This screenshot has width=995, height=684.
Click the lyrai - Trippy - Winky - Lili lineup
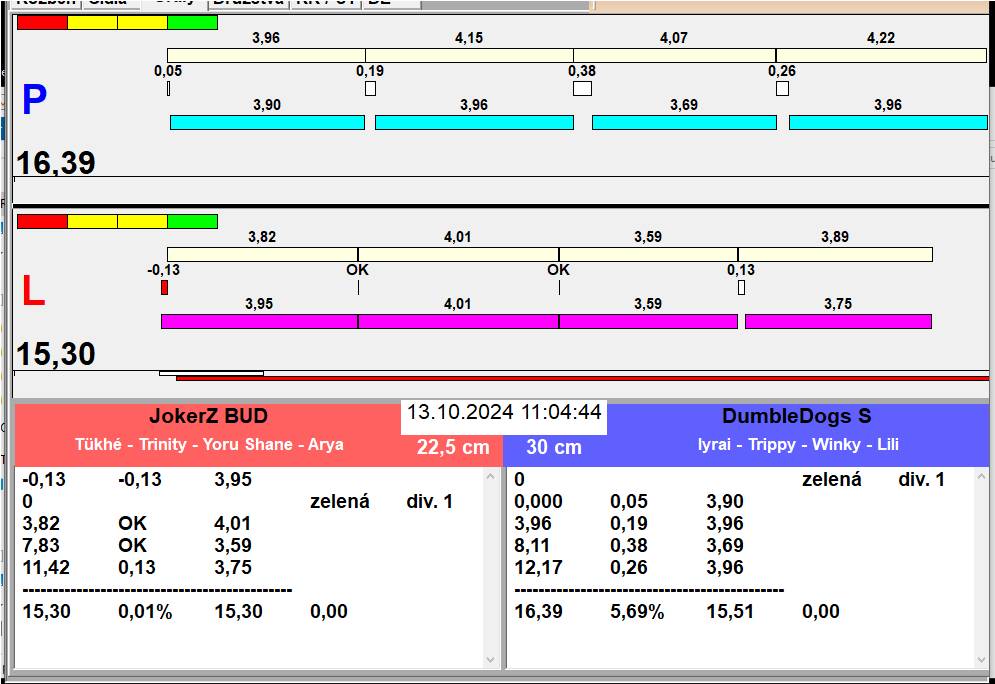click(798, 444)
